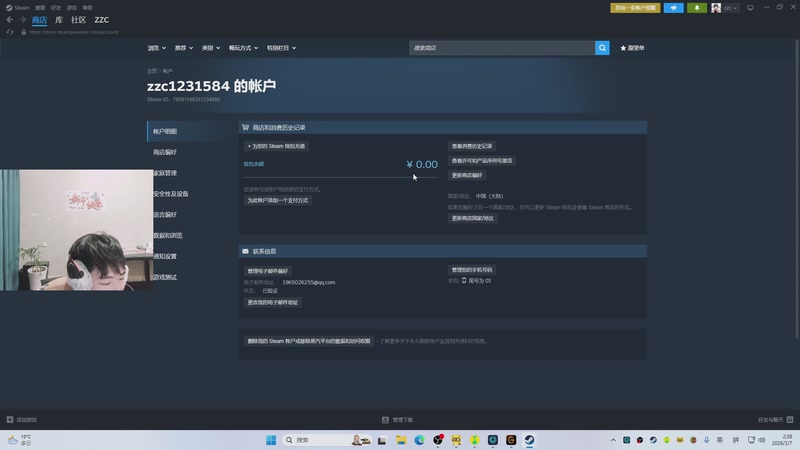Click the tray volume speaker icon
This screenshot has width=800, height=450.
point(762,440)
